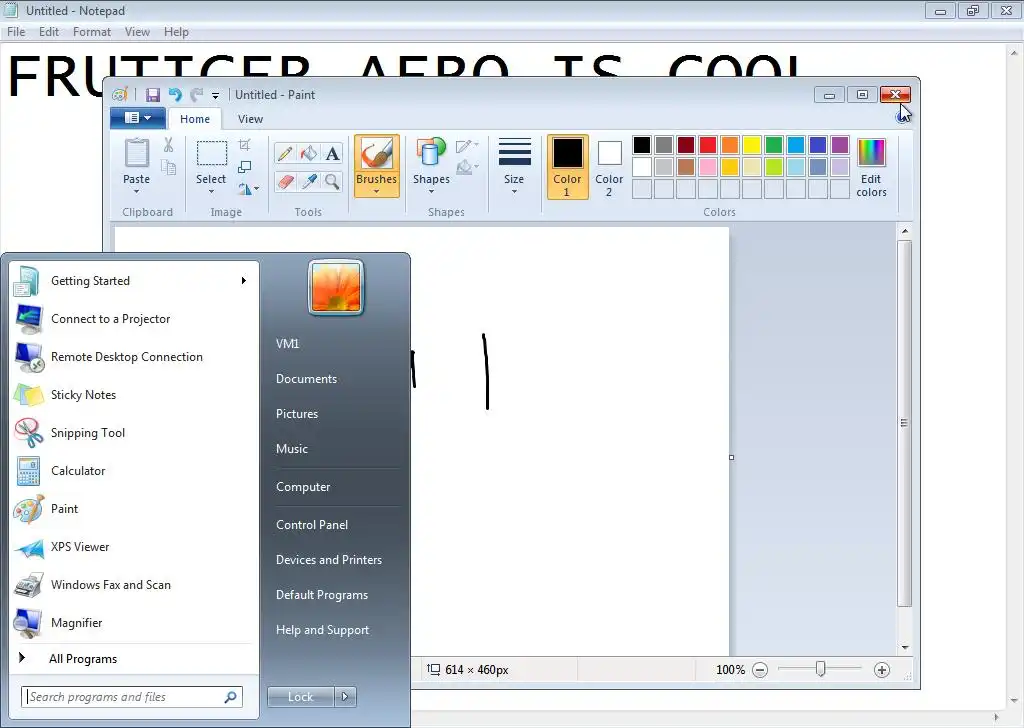1024x728 pixels.
Task: Click the Cut scissors icon
Action: 168,145
